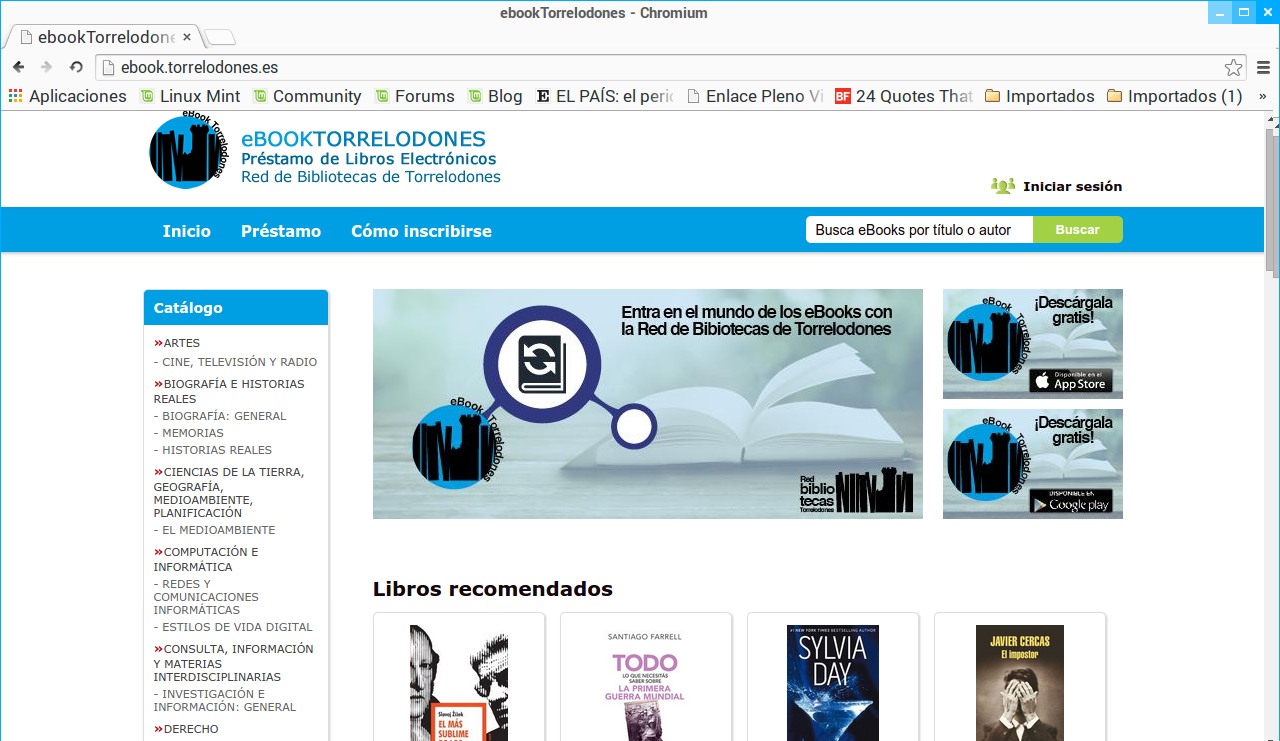This screenshot has width=1280, height=741.
Task: Click the Catálogo panel header
Action: pyautogui.click(x=236, y=308)
